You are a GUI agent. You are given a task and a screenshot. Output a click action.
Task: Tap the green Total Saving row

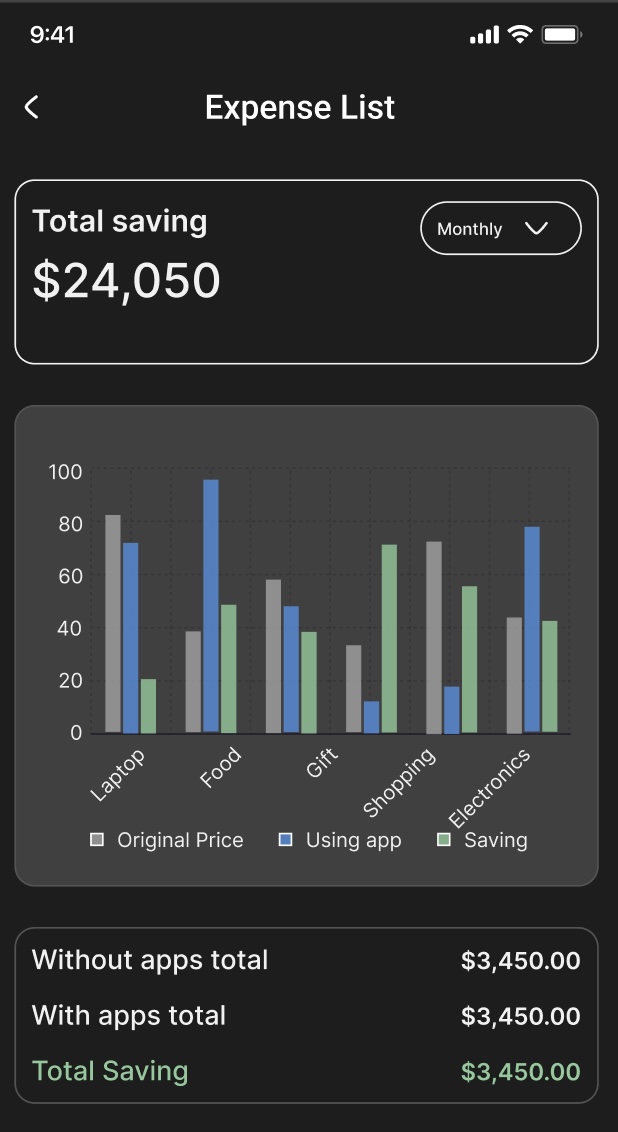(x=305, y=1071)
